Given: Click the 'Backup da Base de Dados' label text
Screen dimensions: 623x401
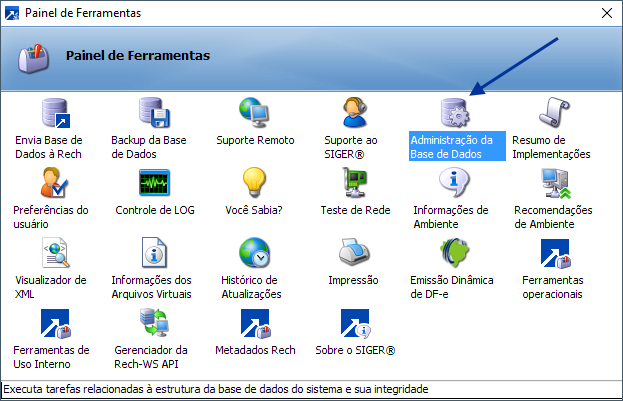Looking at the screenshot, I should [149, 147].
